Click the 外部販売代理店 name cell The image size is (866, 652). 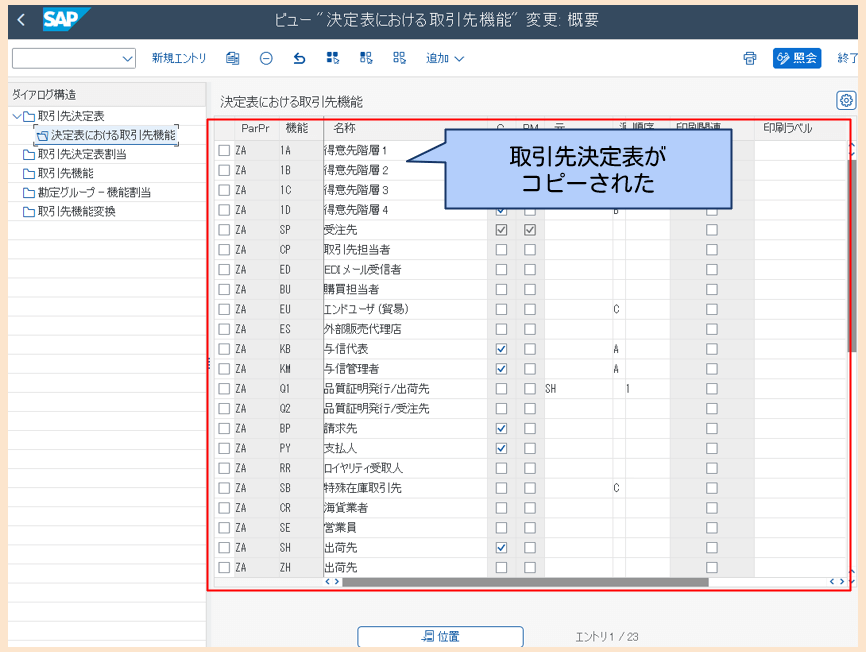tap(405, 329)
